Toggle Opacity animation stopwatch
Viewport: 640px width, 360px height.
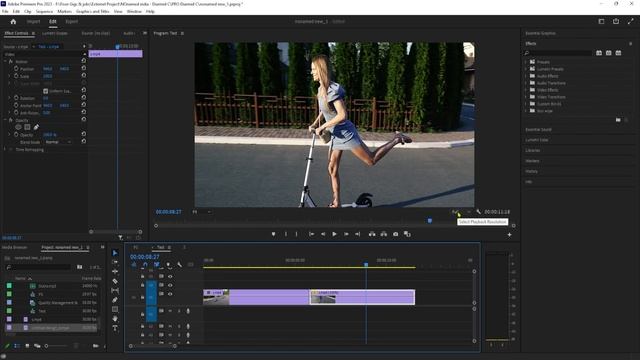coord(16,134)
